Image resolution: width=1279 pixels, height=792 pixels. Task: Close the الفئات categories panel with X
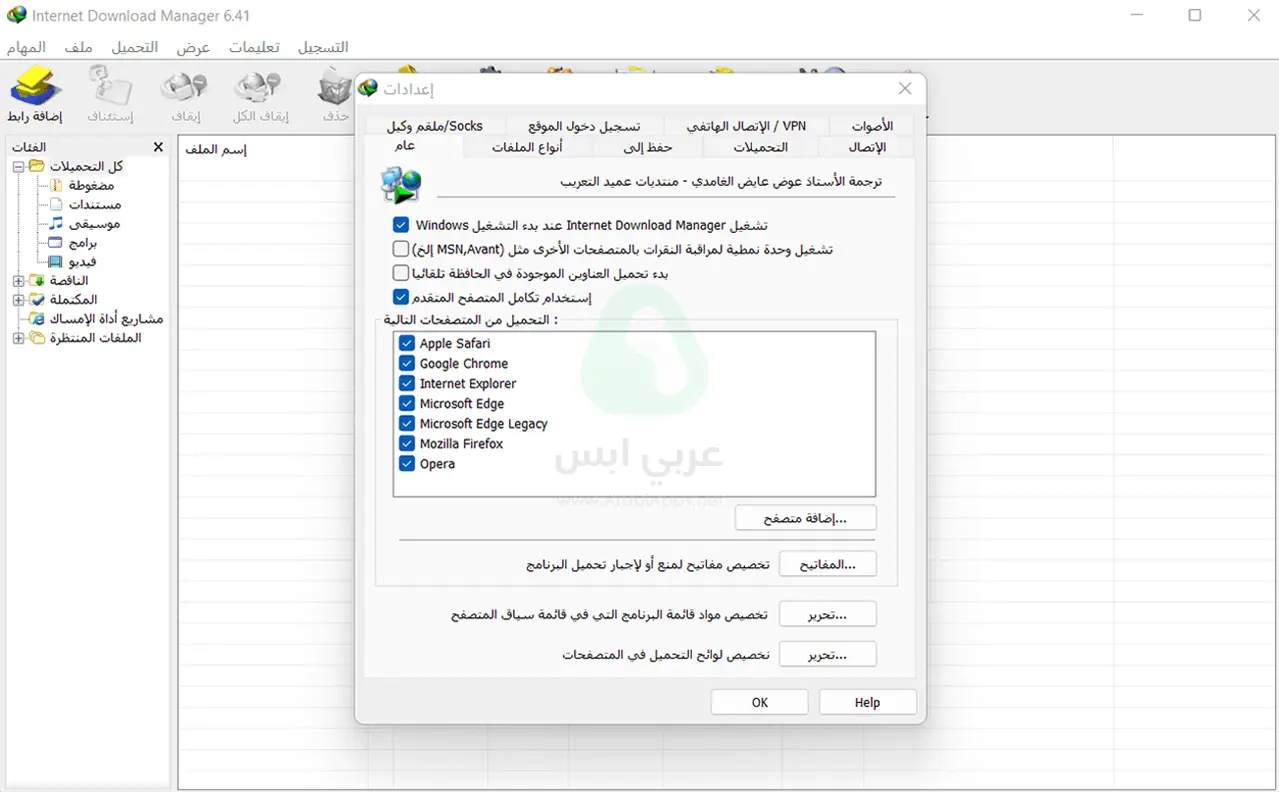[x=158, y=147]
